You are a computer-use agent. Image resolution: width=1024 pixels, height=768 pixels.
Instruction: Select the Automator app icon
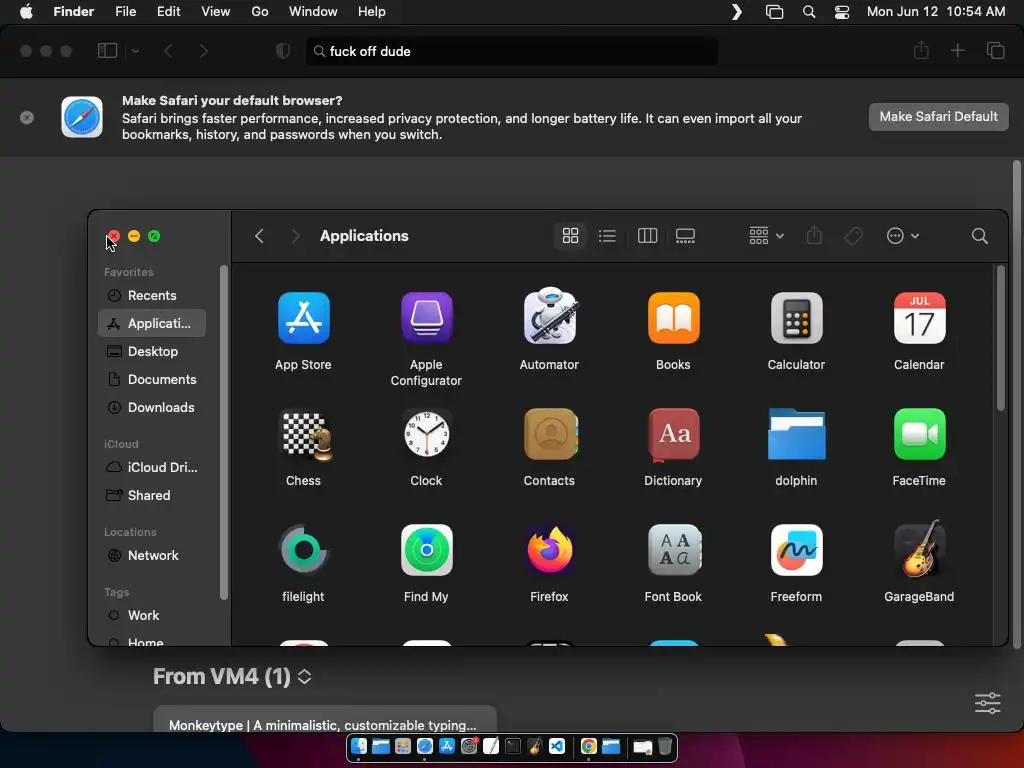(x=549, y=316)
